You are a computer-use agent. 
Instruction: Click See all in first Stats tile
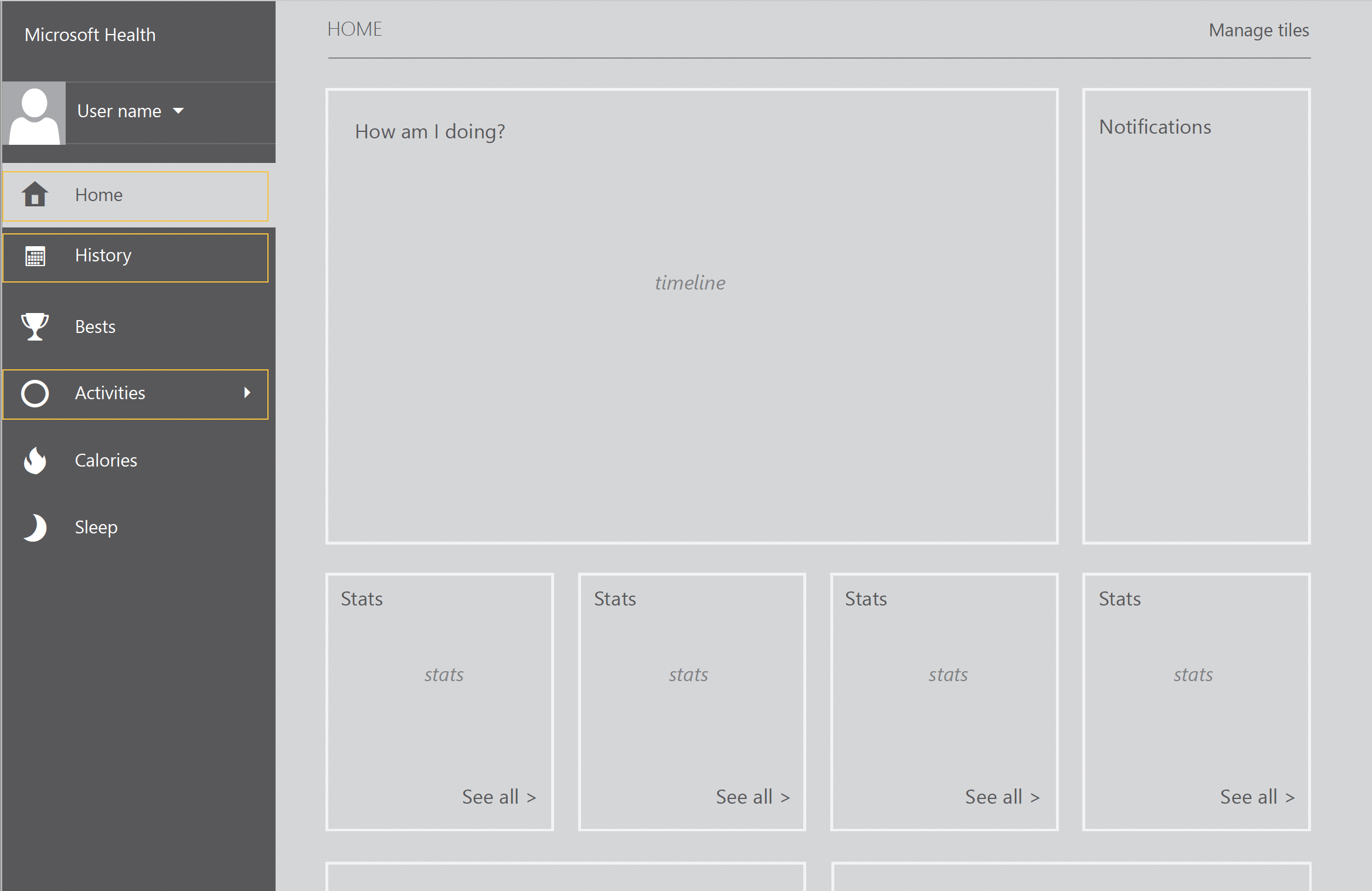(498, 797)
